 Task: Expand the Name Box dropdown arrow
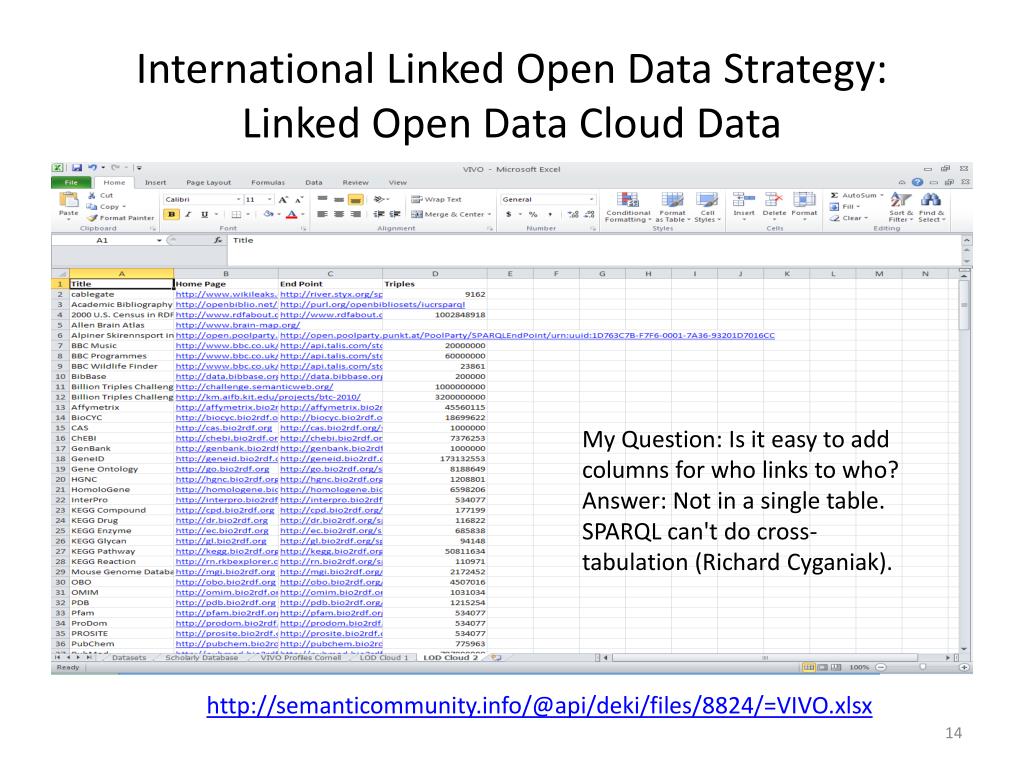(159, 240)
